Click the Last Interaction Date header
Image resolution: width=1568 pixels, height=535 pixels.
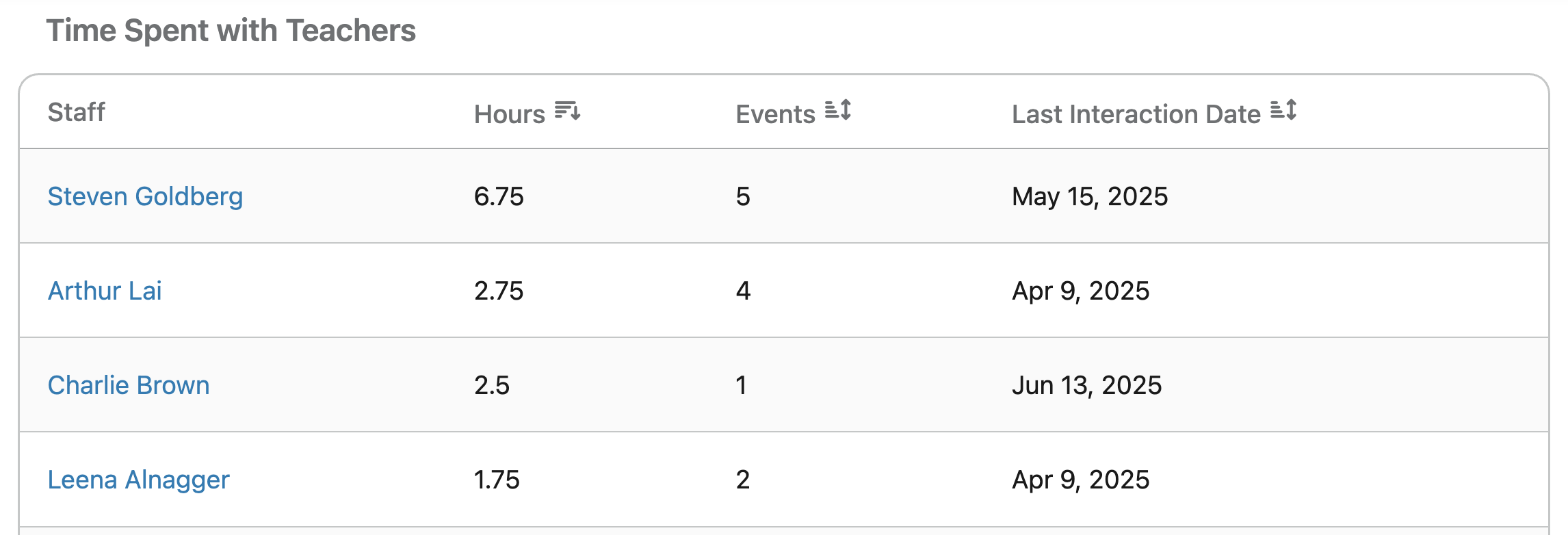[x=1136, y=114]
